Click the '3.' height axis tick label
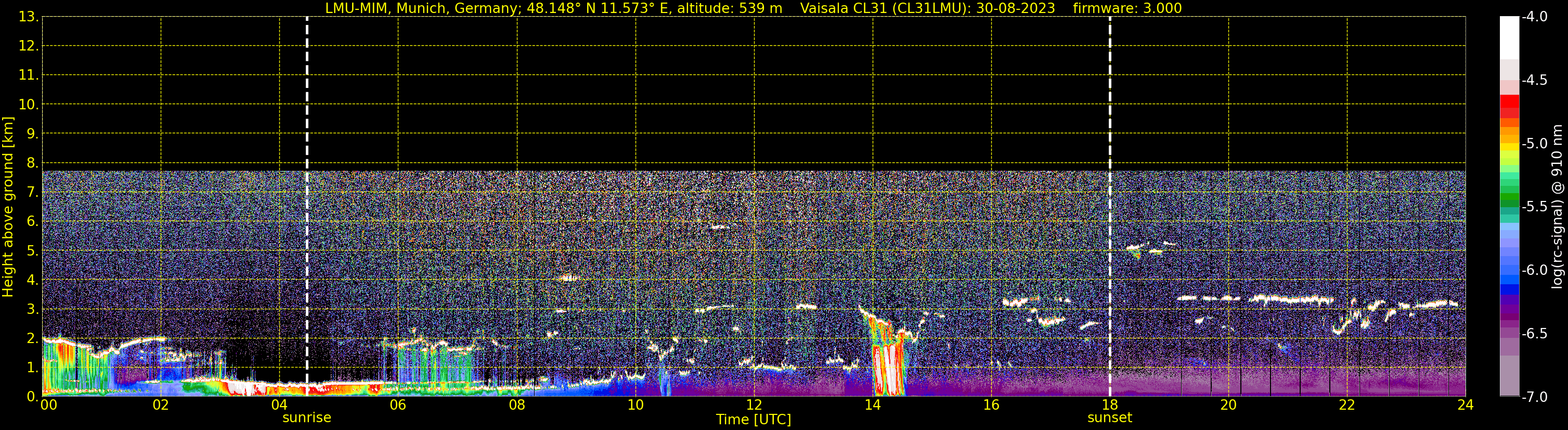 tap(32, 309)
